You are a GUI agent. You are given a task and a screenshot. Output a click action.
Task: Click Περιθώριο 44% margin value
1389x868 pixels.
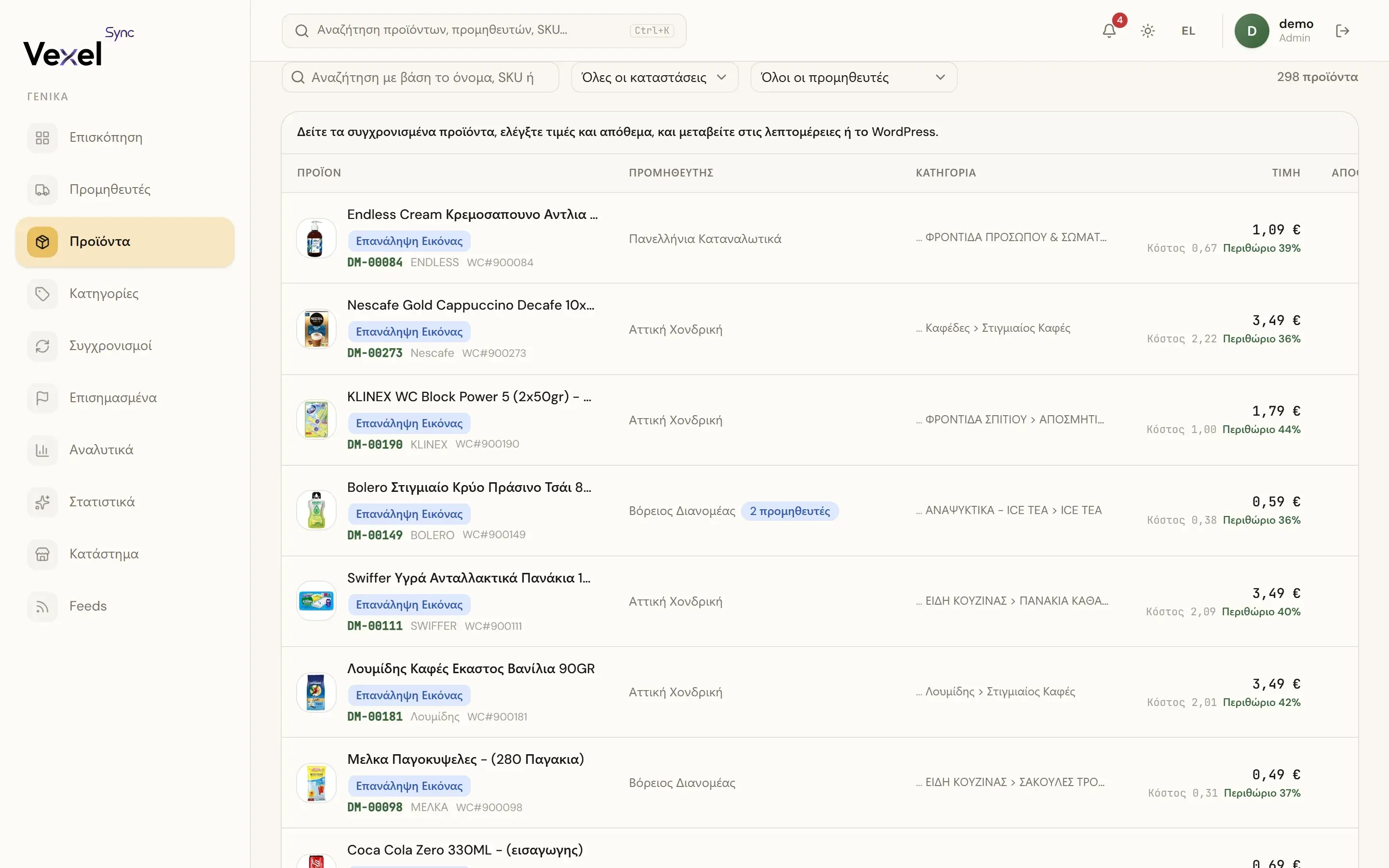click(x=1262, y=429)
